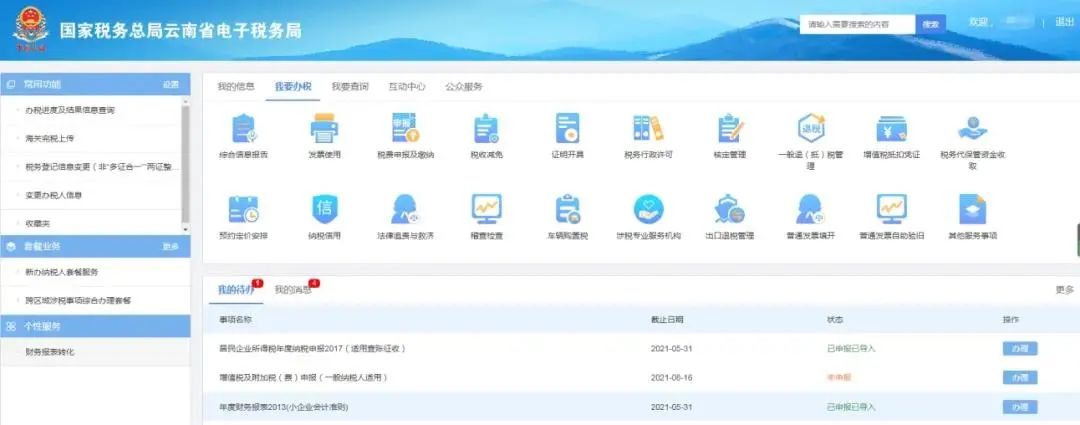Open 综合信息报告 icon
This screenshot has height=425, width=1080.
(243, 129)
